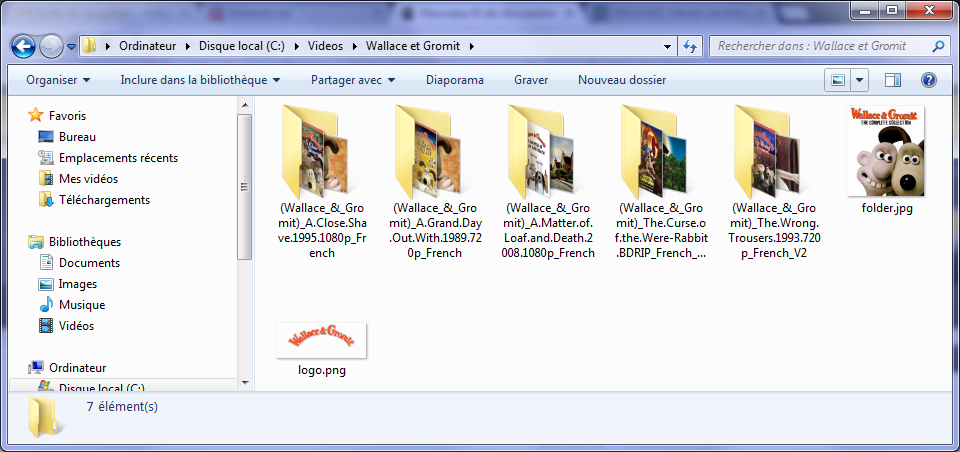Select the Musique library icon

46,305
